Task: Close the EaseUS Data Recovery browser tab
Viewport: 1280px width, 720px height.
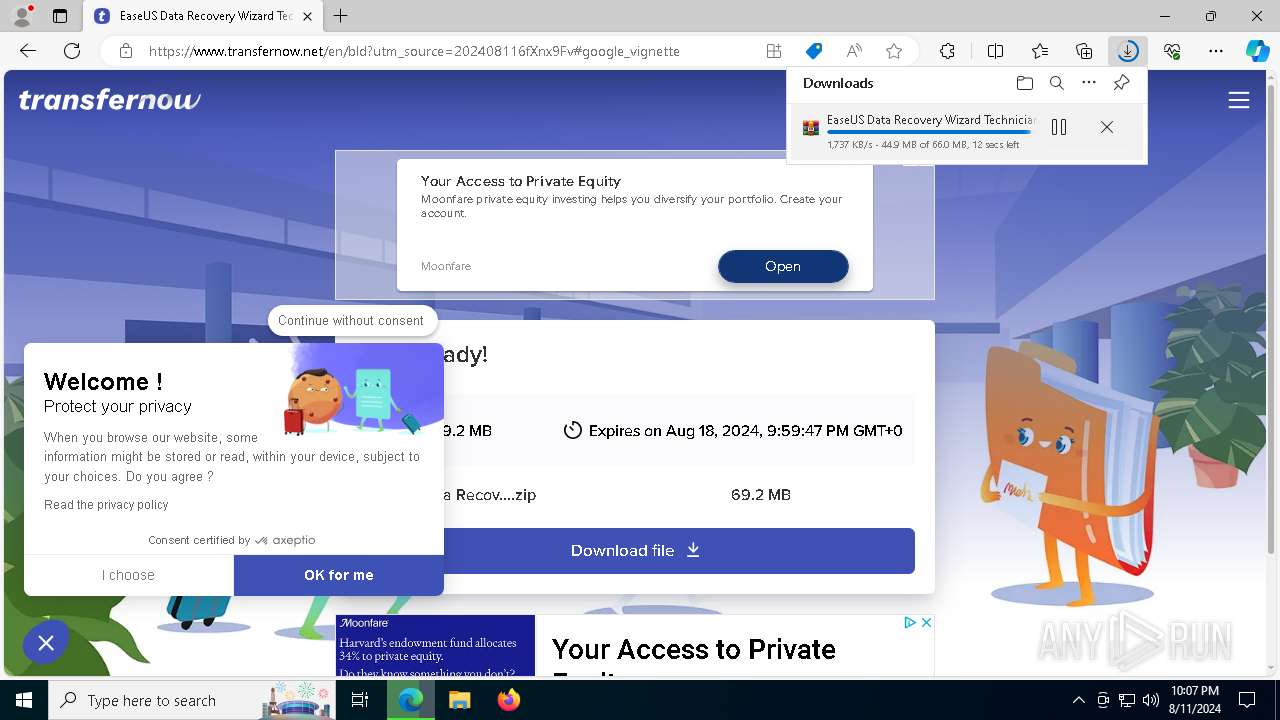Action: tap(307, 16)
